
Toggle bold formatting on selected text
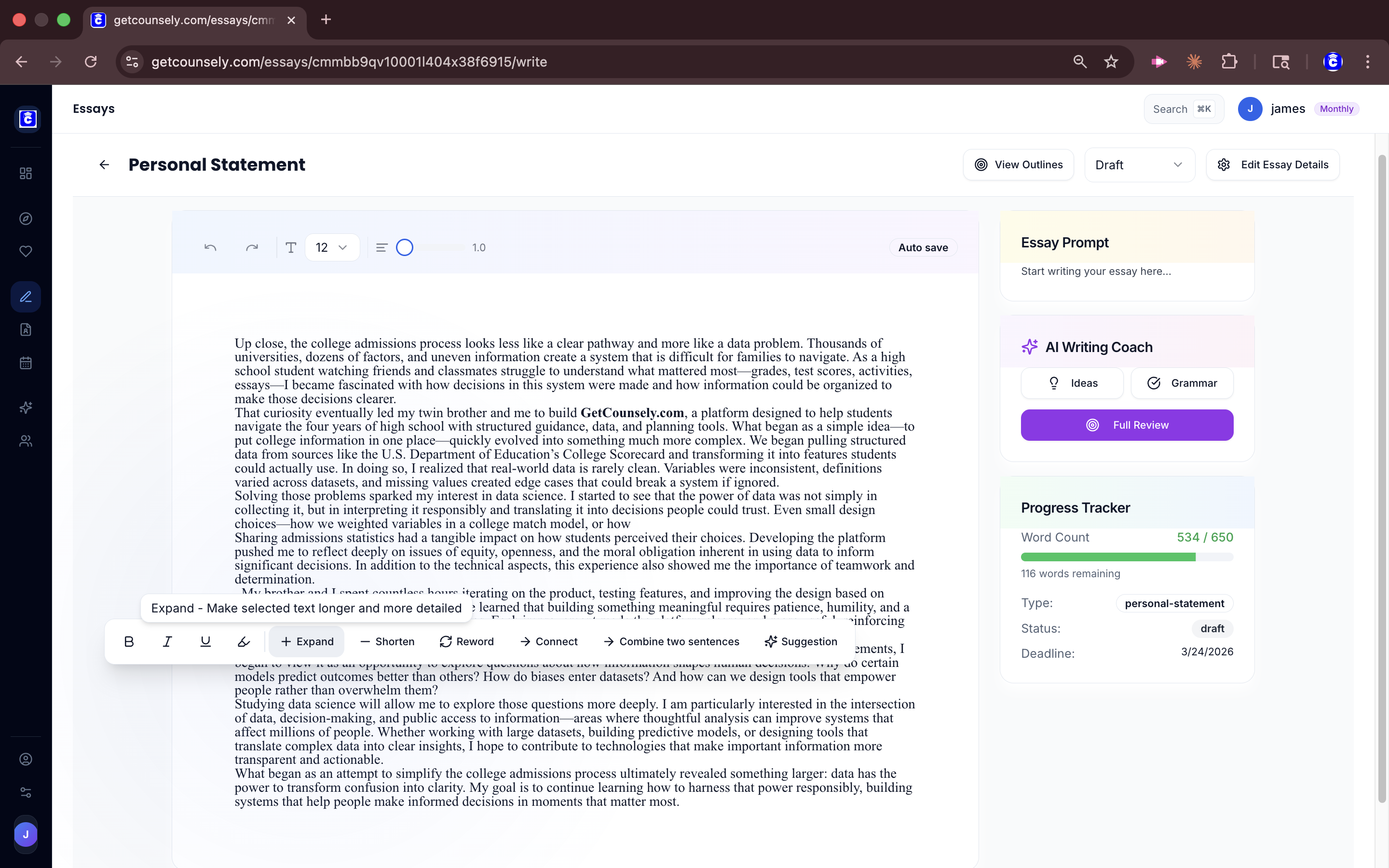coord(129,641)
